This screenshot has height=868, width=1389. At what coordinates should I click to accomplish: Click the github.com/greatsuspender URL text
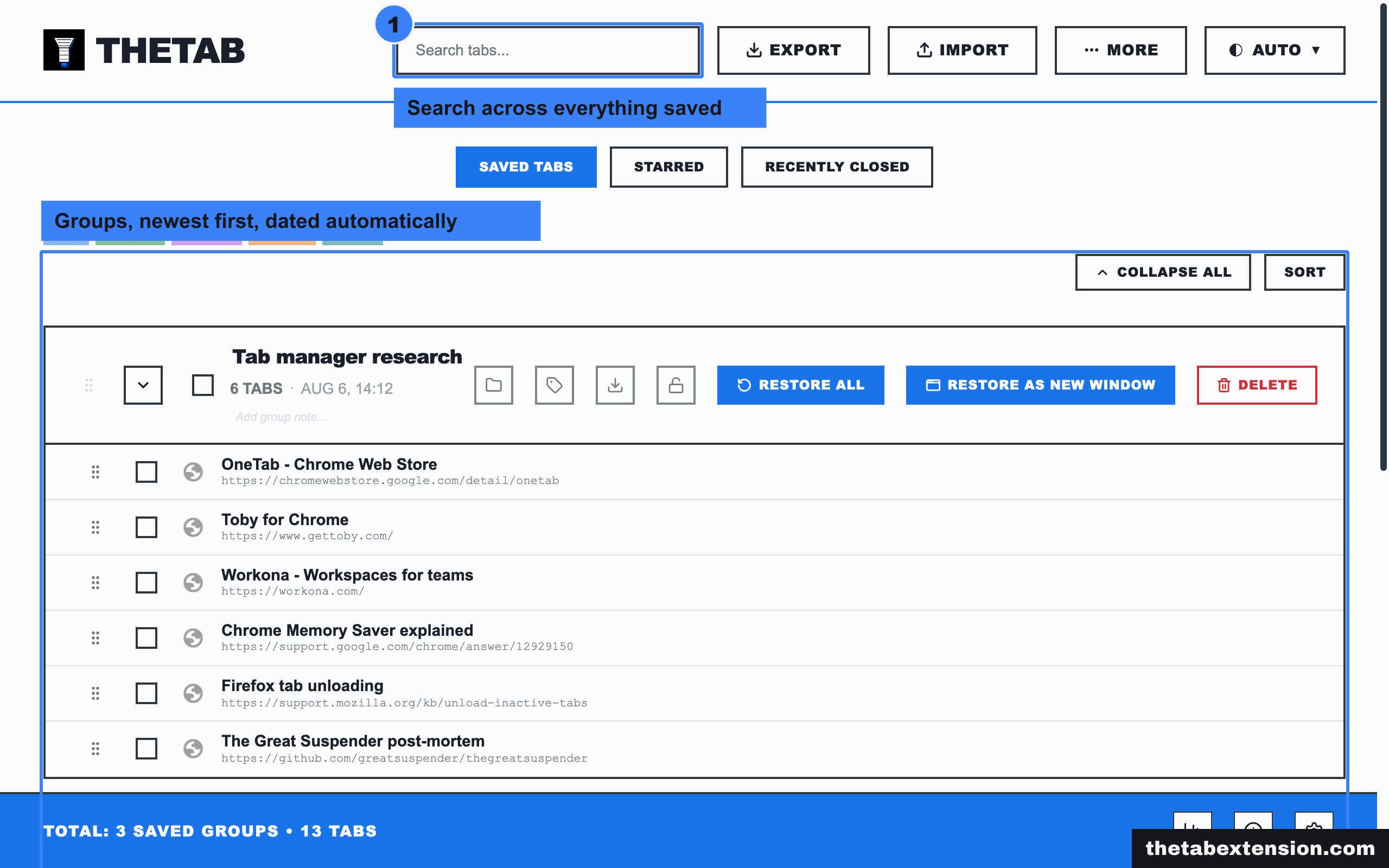click(x=405, y=758)
